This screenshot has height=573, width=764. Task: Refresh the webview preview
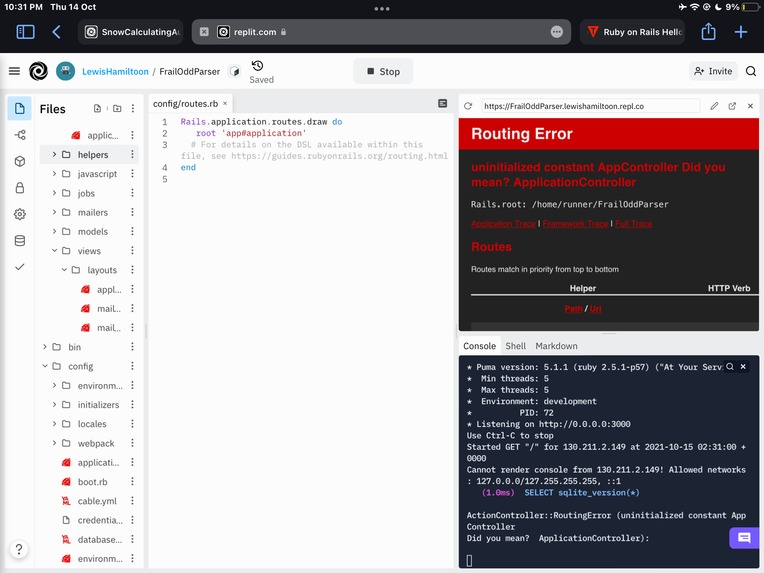click(x=468, y=106)
